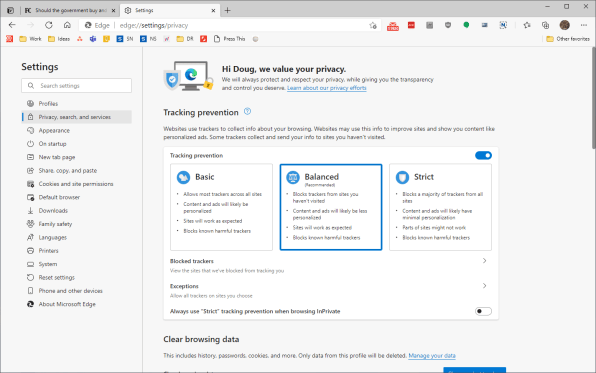596x373 pixels.
Task: Click the Balanced tracking level icon
Action: pos(293,177)
